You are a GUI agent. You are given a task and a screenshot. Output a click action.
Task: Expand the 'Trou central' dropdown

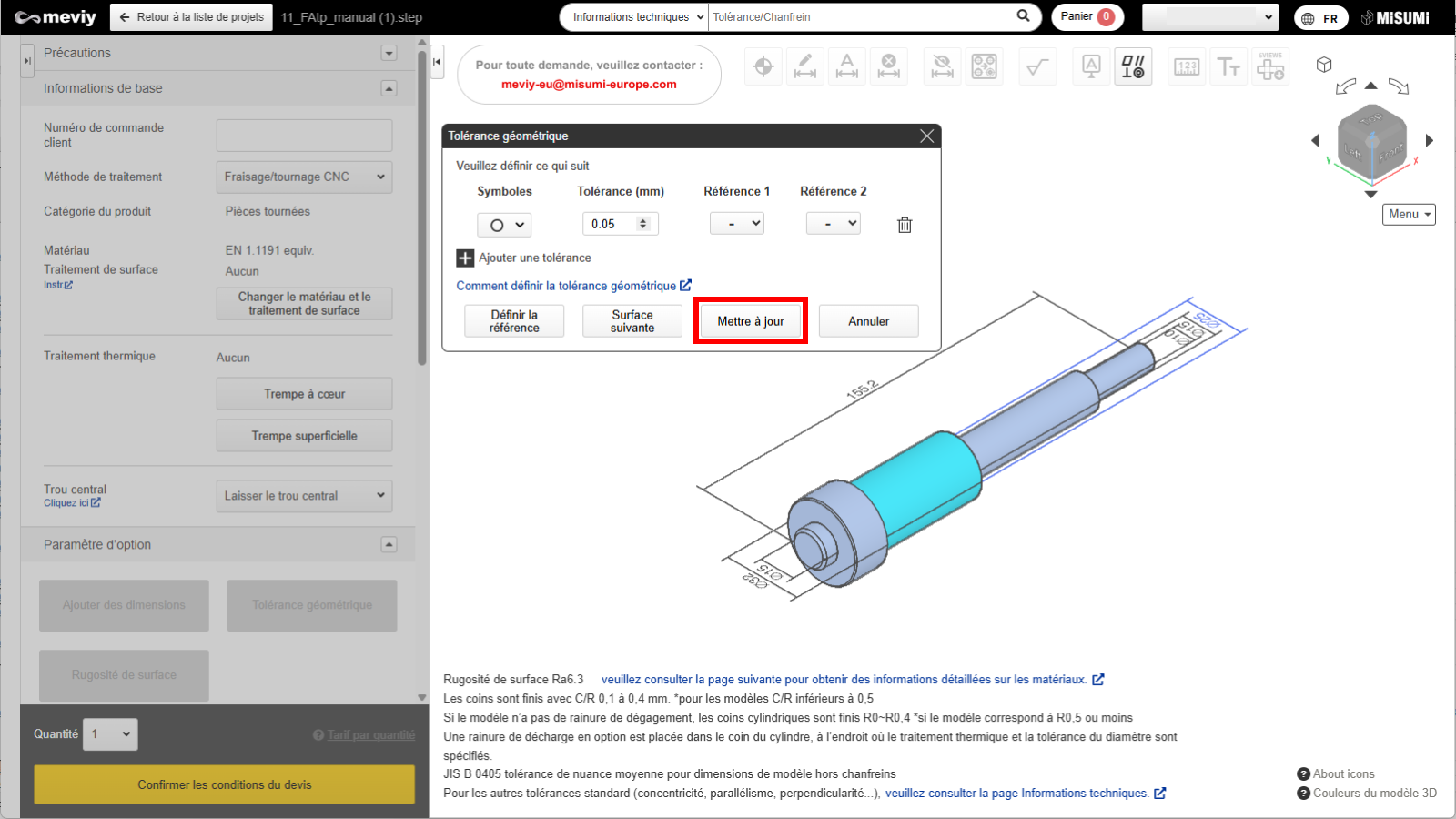click(x=304, y=496)
